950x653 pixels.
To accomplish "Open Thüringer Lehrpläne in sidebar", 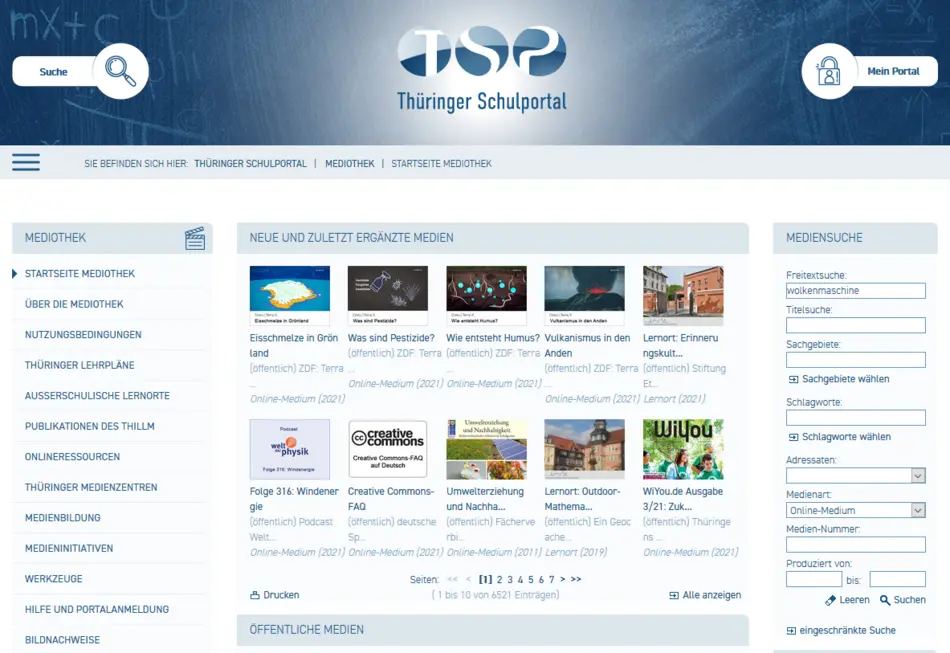I will coord(80,365).
